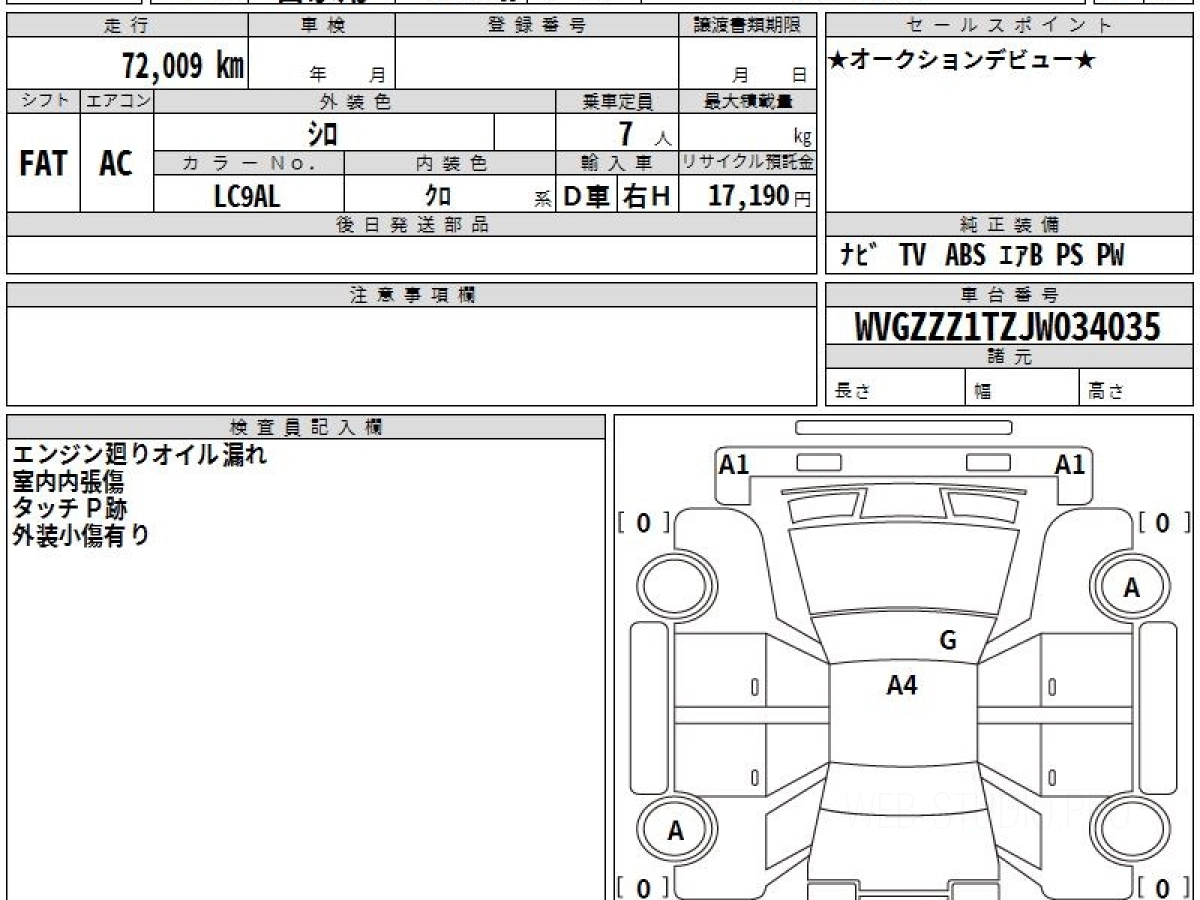Click the 幅 dimension cell
This screenshot has height=900, width=1200.
click(x=1023, y=388)
